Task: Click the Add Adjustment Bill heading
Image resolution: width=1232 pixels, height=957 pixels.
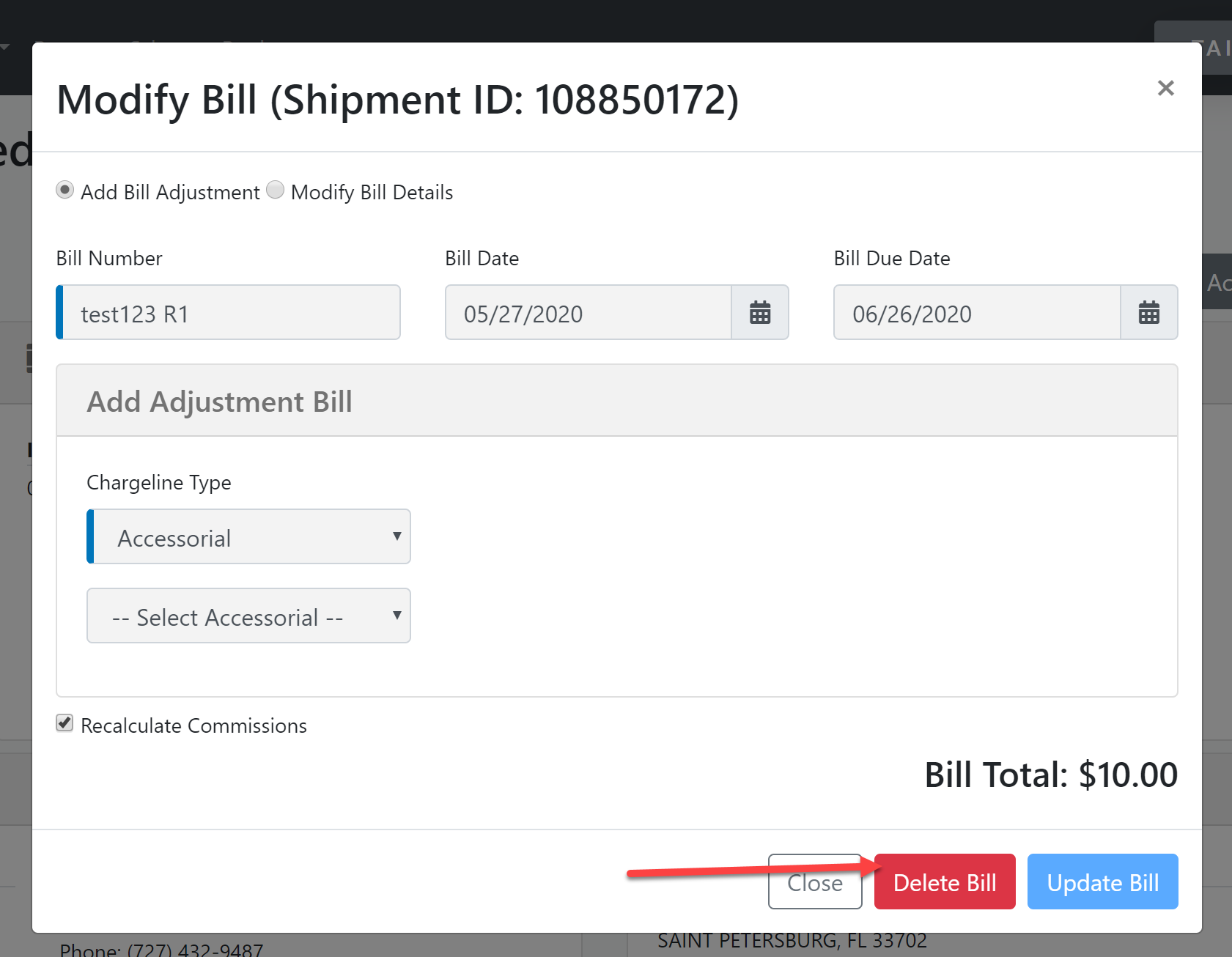Action: click(220, 402)
